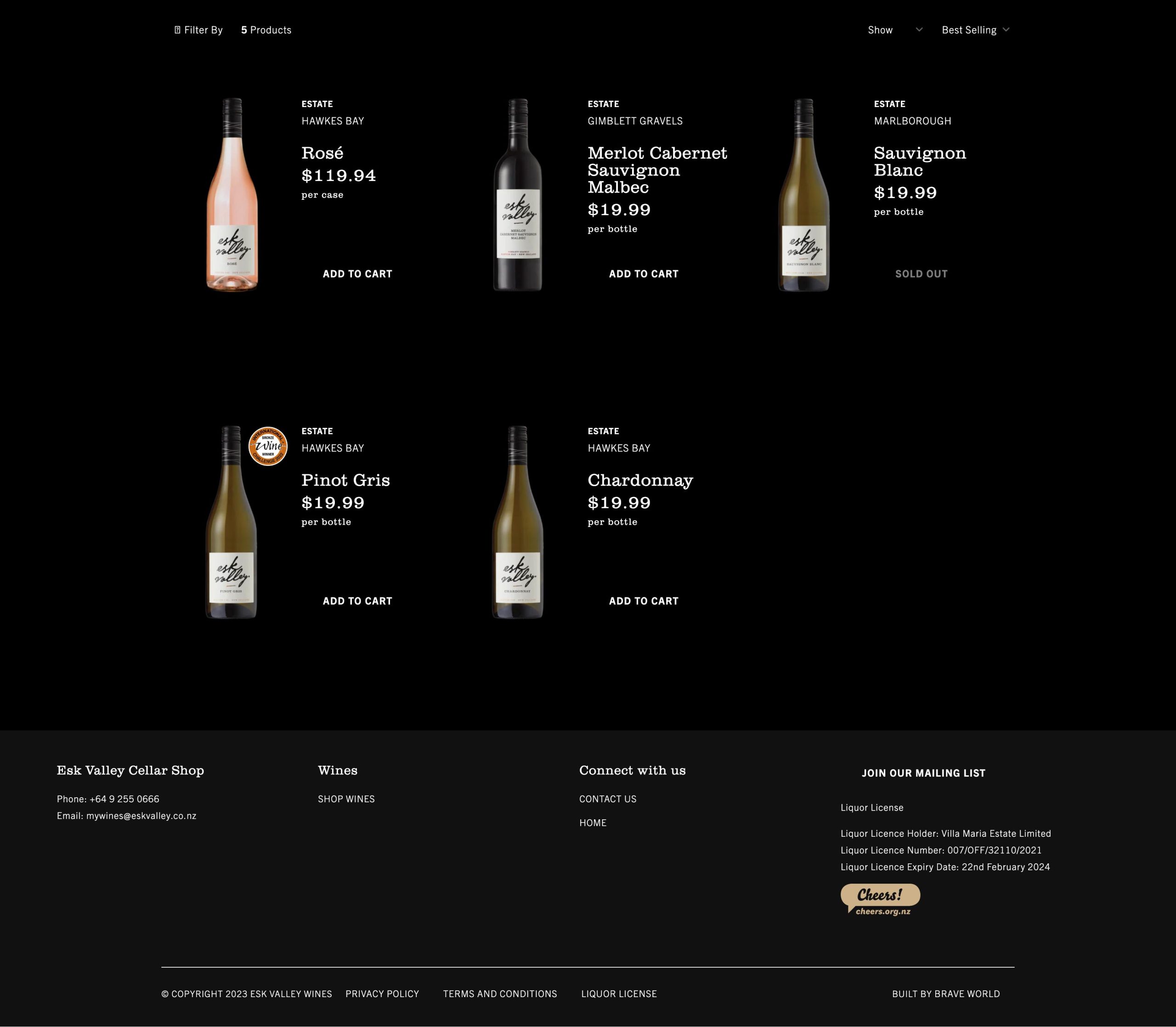The image size is (1176, 1027).
Task: Click the Pinot Gris bottle image
Action: [x=232, y=522]
